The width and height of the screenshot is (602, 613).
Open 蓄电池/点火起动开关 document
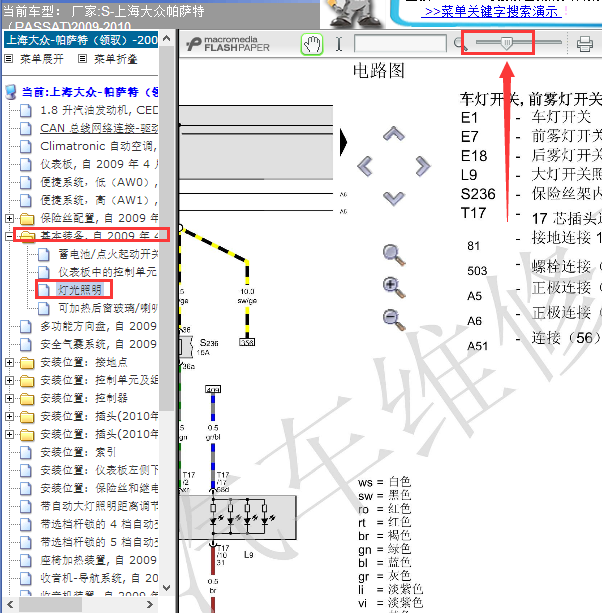tap(108, 254)
